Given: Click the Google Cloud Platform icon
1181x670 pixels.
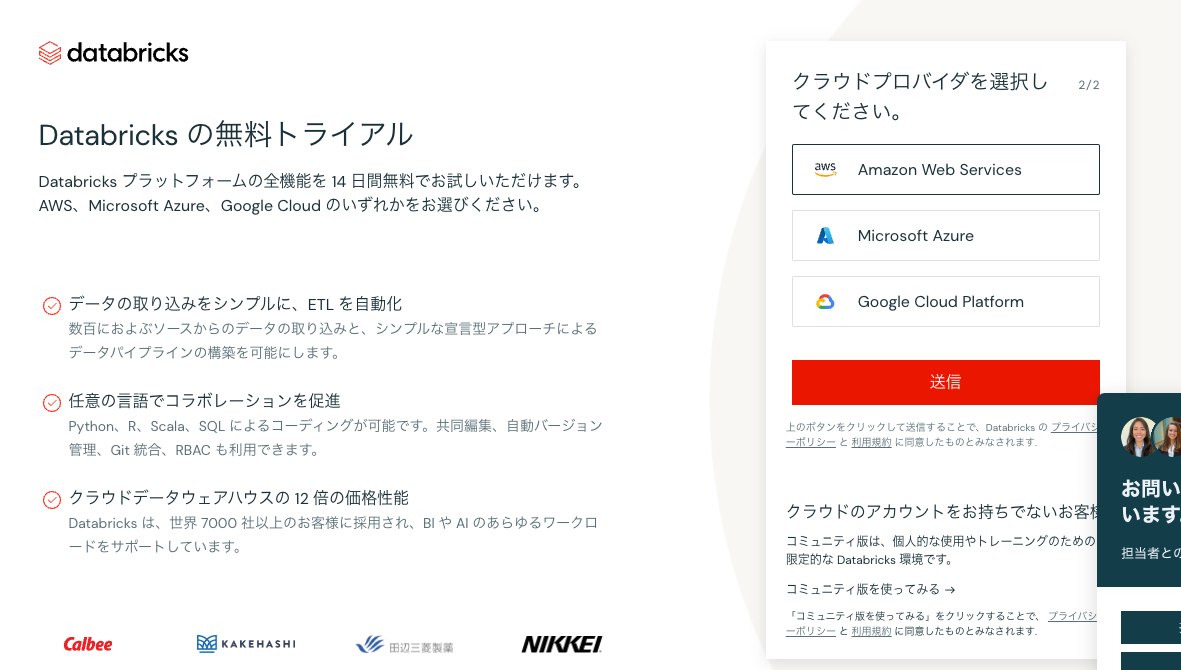Looking at the screenshot, I should point(825,301).
